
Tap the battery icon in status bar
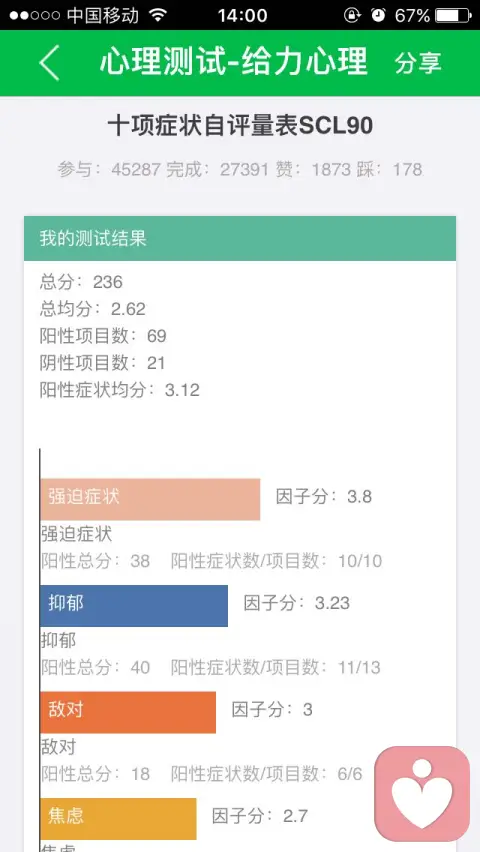[x=453, y=15]
